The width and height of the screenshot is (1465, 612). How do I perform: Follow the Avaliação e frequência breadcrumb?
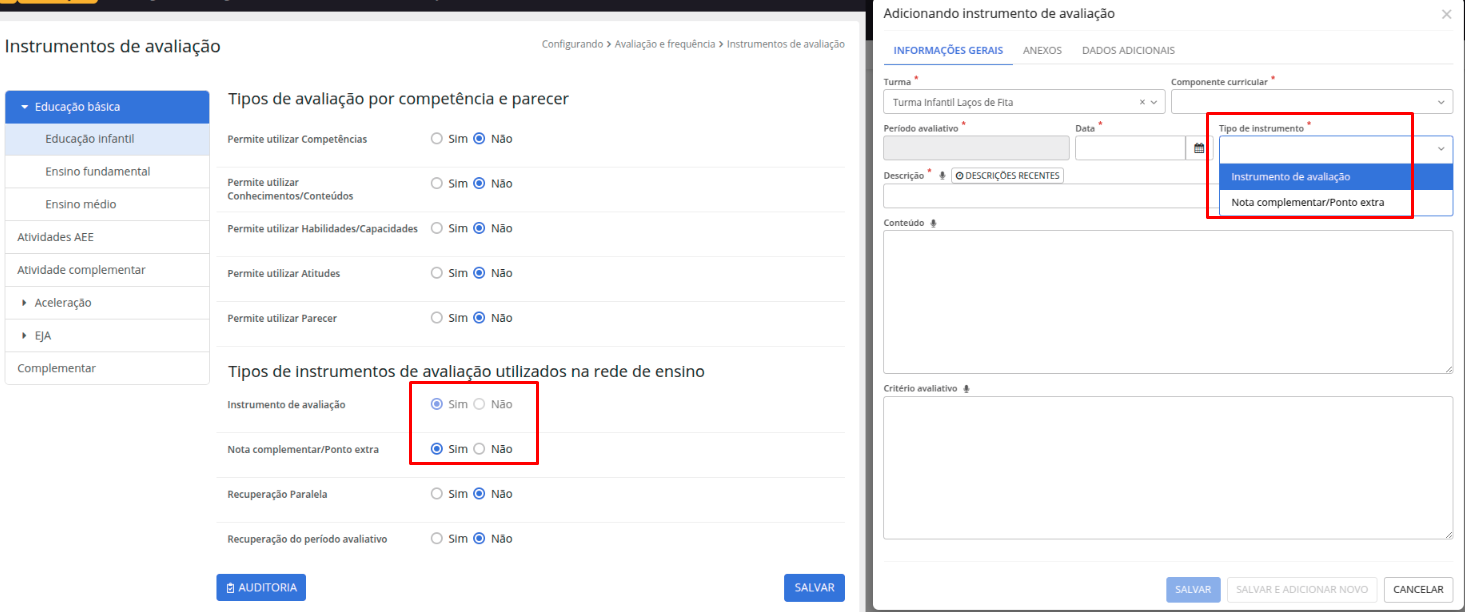click(x=665, y=44)
